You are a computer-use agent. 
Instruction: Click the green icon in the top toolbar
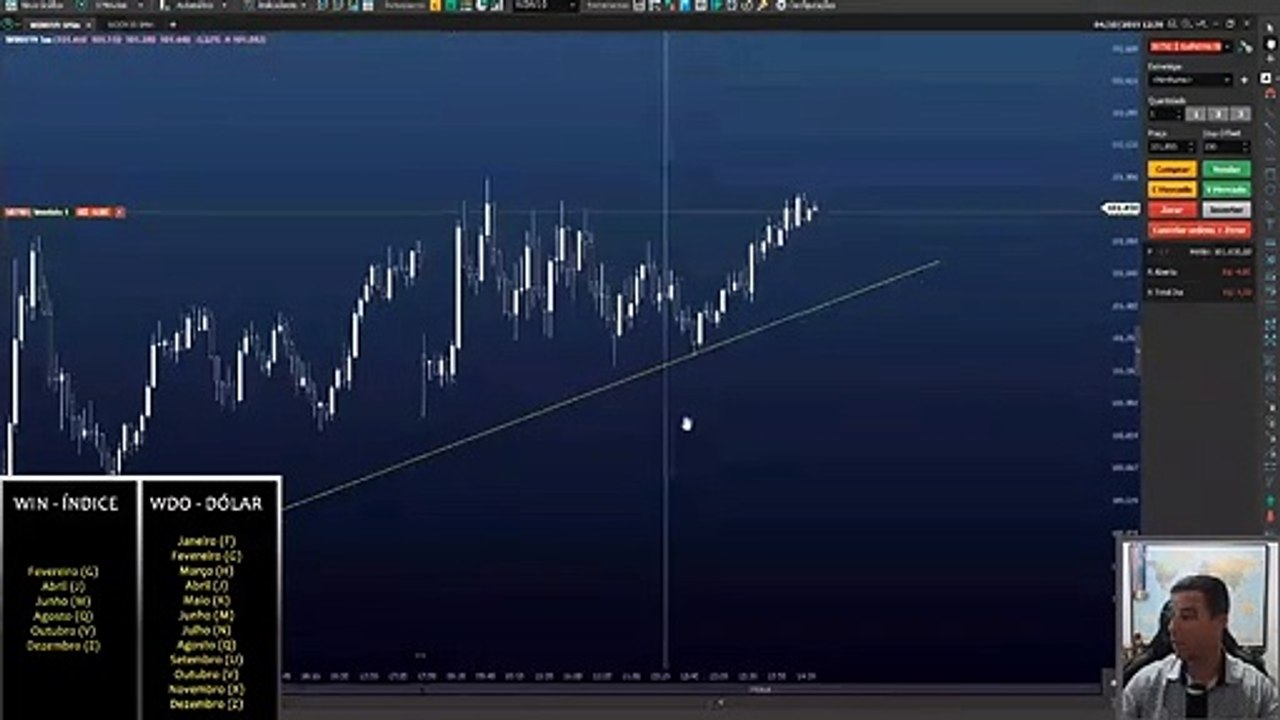pyautogui.click(x=451, y=6)
